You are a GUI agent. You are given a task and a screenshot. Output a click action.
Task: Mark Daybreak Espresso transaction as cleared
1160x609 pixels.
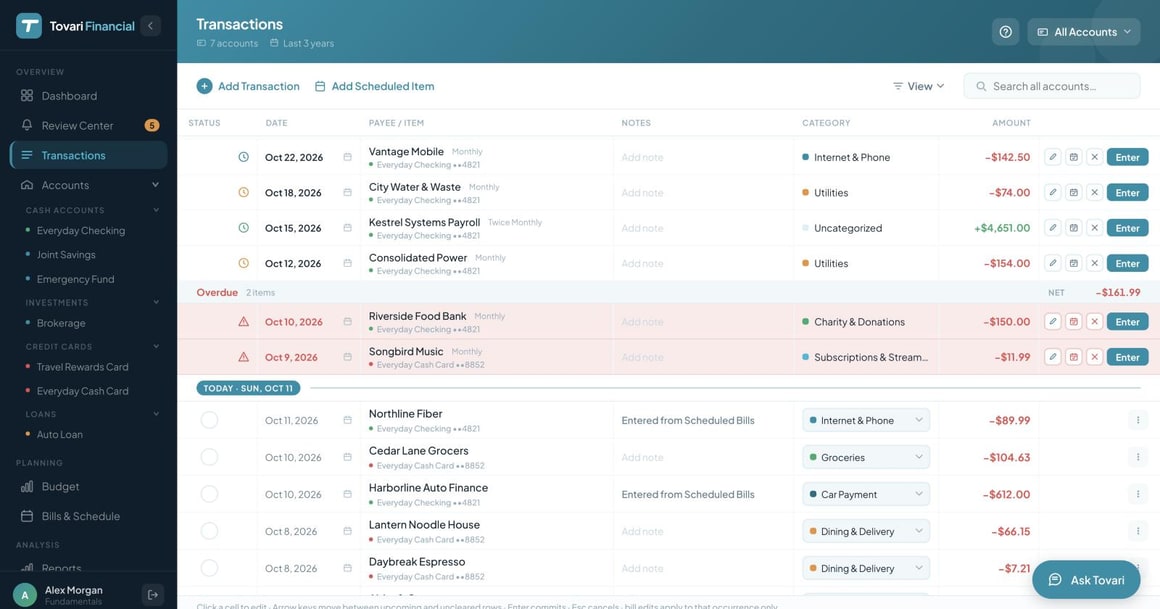click(x=209, y=568)
